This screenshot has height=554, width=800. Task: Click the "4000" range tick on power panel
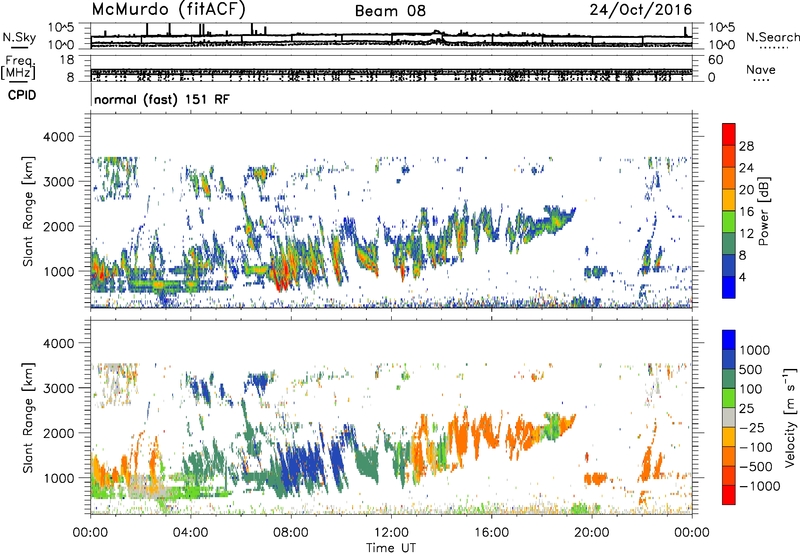59,137
